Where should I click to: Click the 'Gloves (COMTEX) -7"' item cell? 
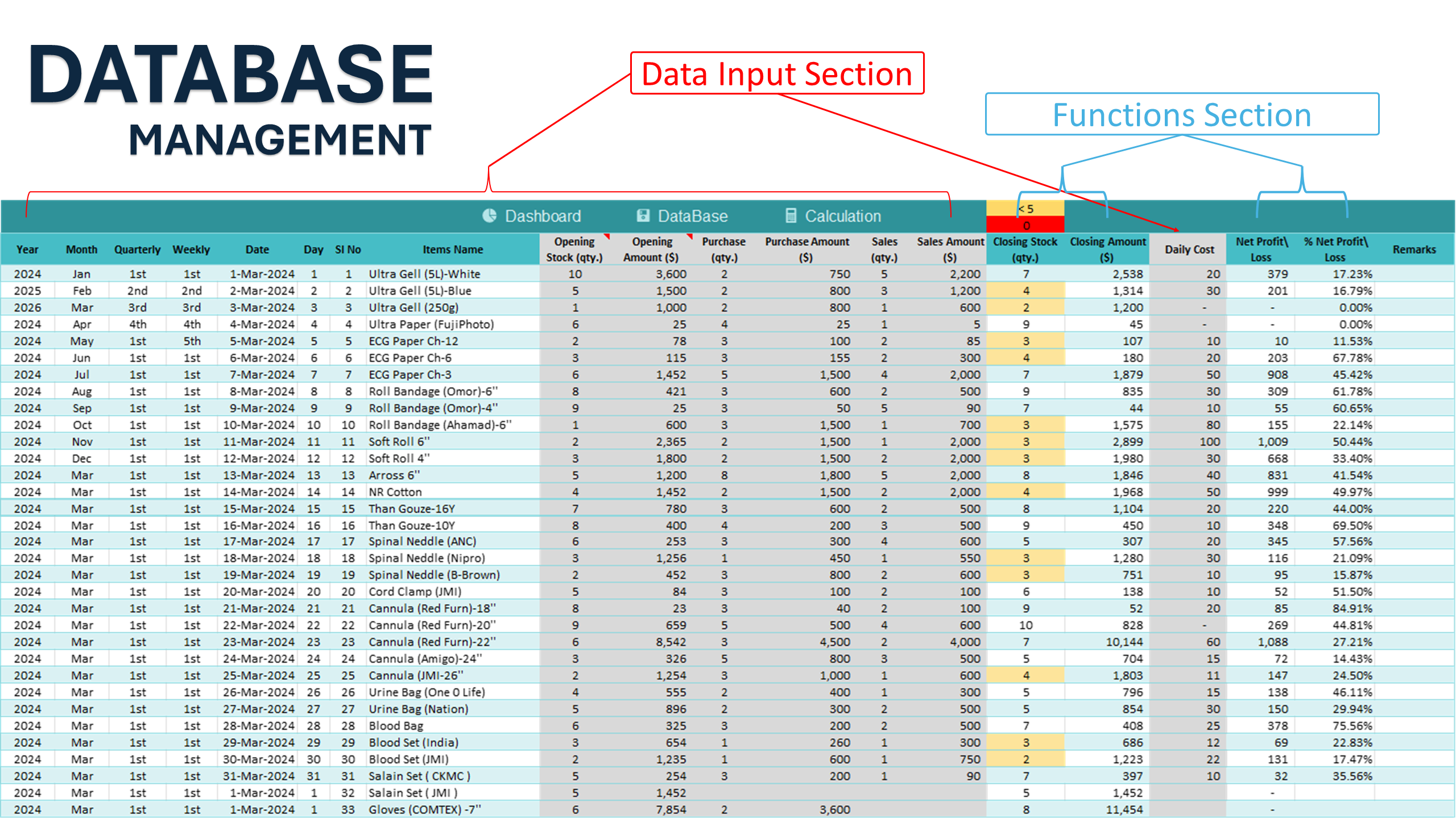(453, 809)
